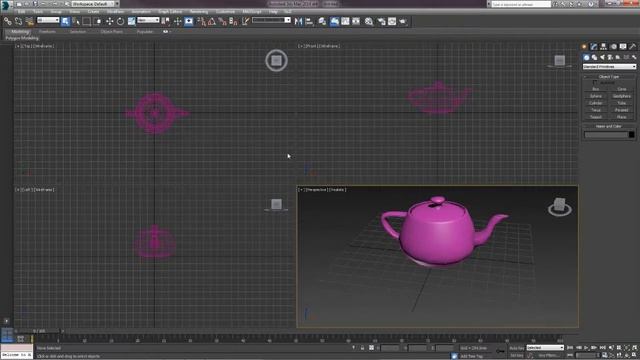This screenshot has width=640, height=360.
Task: Open the Material Editor
Action: (x=369, y=21)
